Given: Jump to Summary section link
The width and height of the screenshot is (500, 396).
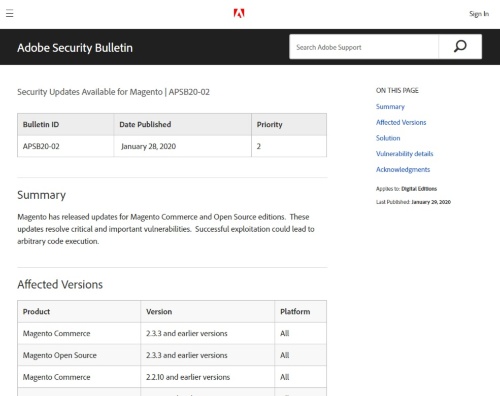Looking at the screenshot, I should 390,107.
